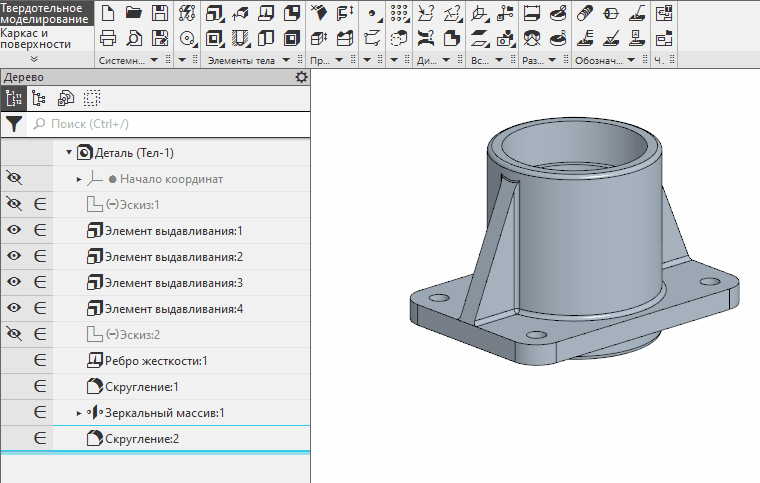The height and width of the screenshot is (483, 760).
Task: Click the Print icon in the toolbar
Action: pyautogui.click(x=108, y=39)
